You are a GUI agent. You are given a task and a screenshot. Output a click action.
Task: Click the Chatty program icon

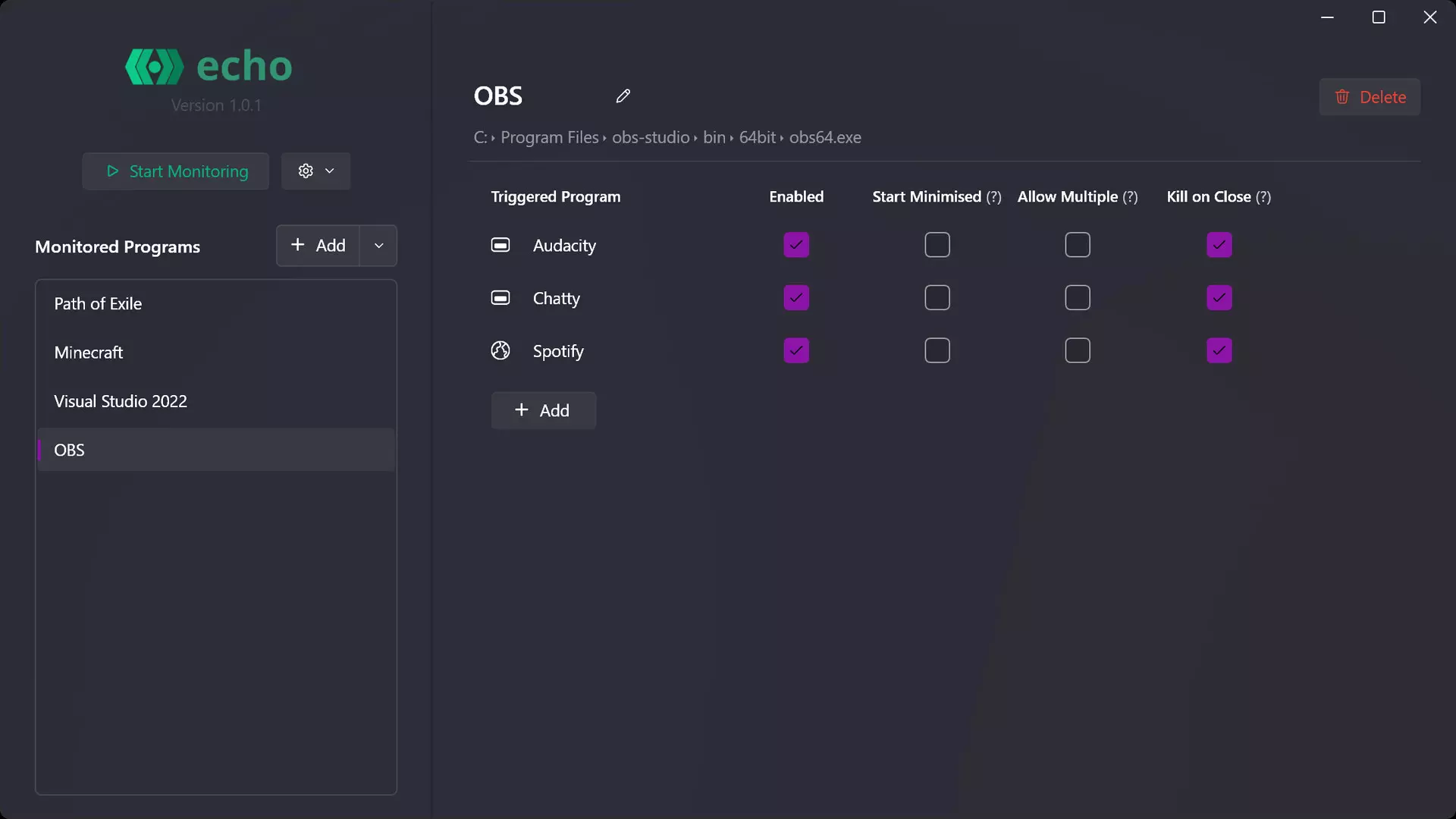(x=500, y=298)
